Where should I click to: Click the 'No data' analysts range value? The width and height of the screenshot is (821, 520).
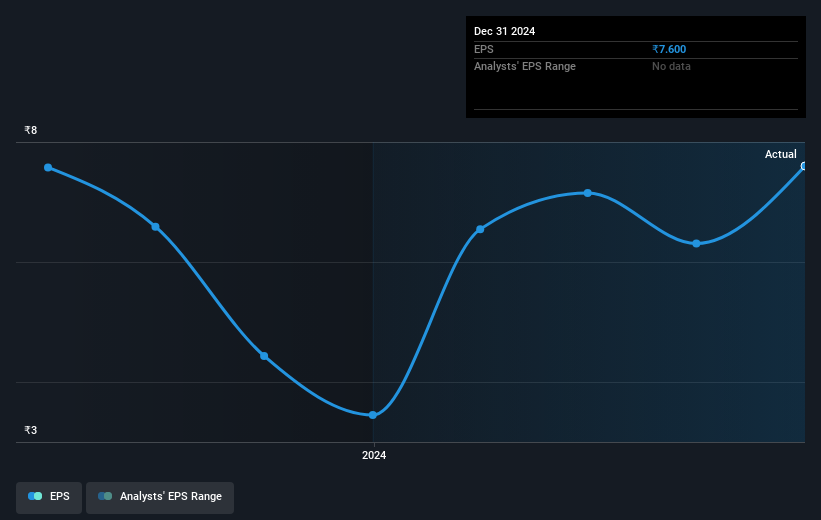[x=671, y=67]
